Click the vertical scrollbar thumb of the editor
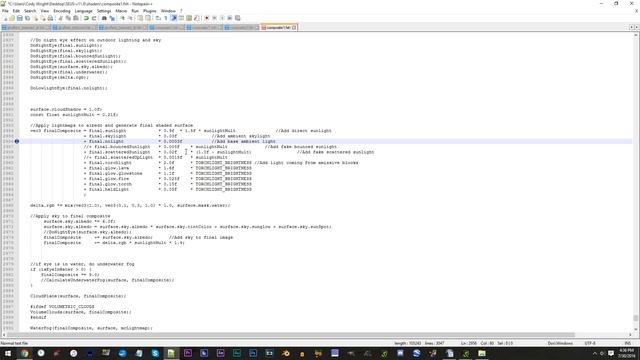This screenshot has width=640, height=360. pyautogui.click(x=636, y=318)
